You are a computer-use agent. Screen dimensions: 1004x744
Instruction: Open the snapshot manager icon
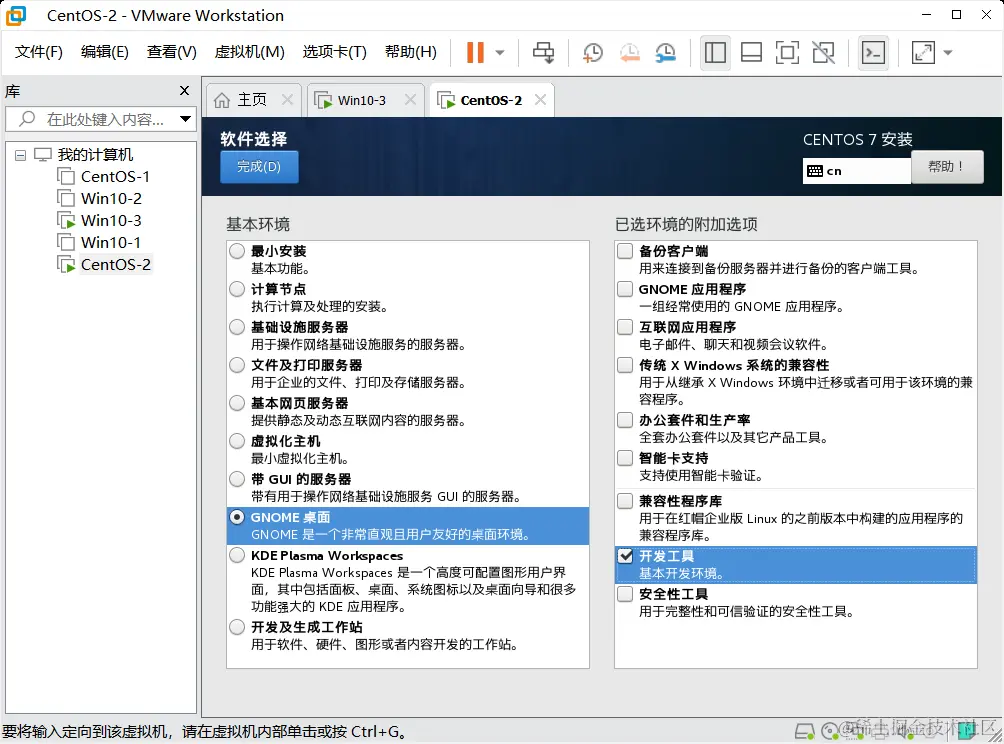point(666,53)
